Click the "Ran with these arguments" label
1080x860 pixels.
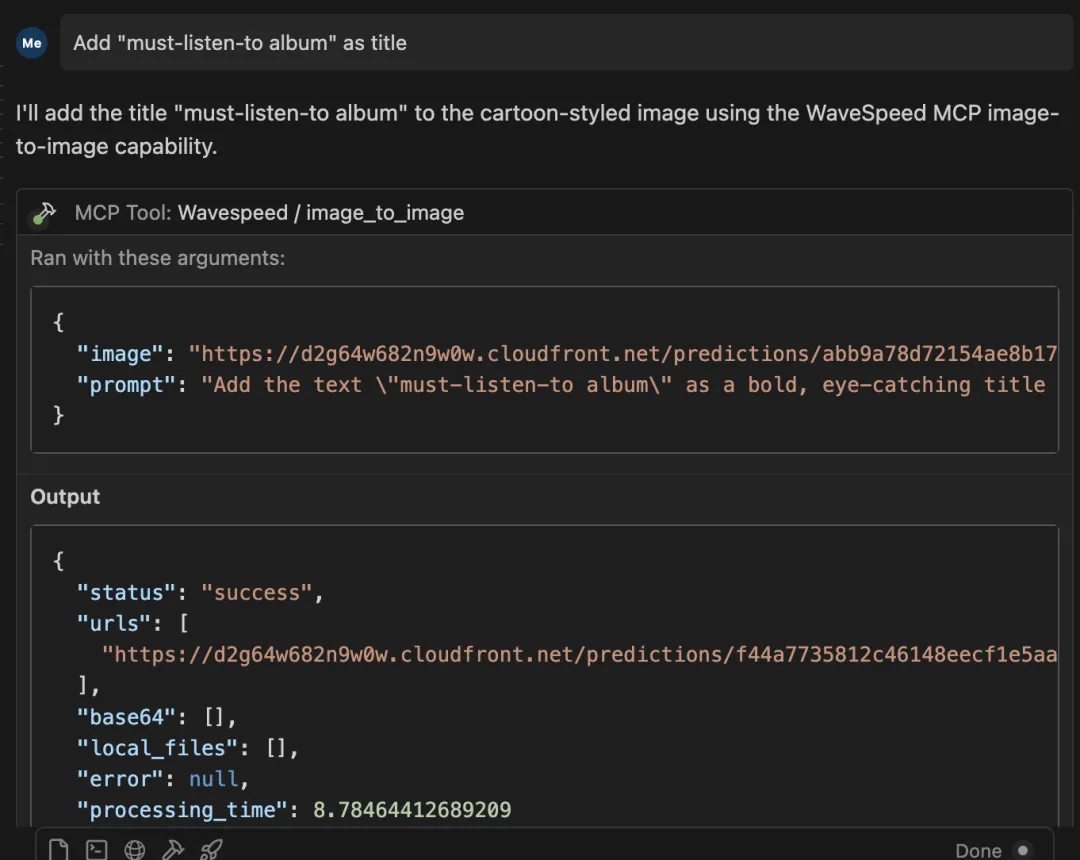pos(158,258)
